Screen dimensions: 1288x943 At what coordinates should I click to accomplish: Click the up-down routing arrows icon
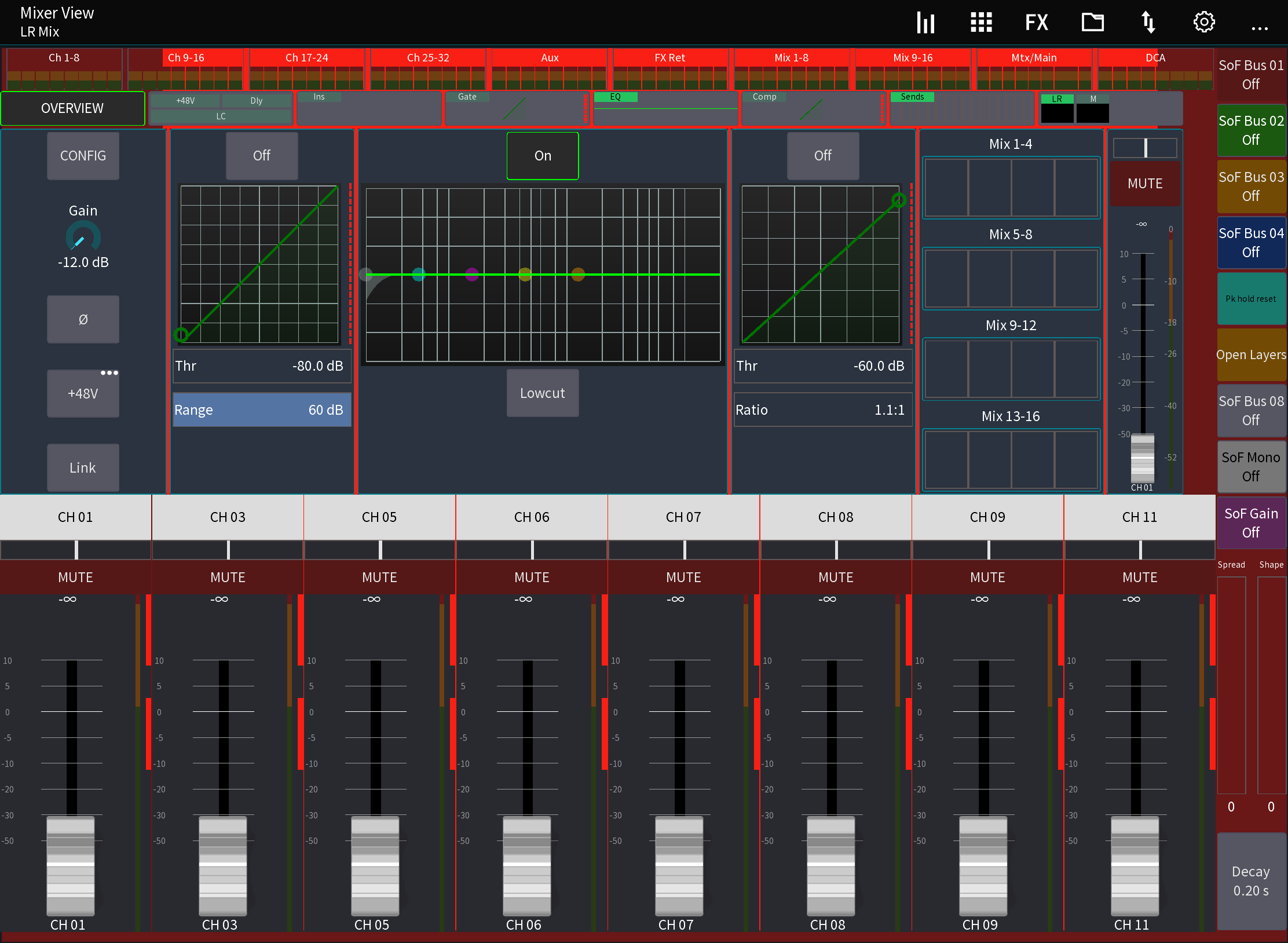coord(1148,23)
